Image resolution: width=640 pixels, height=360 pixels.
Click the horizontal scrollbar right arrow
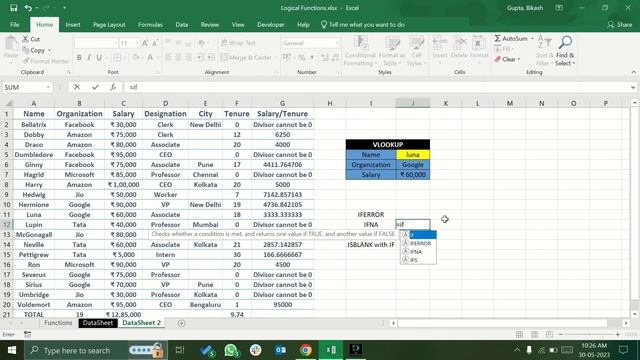point(626,323)
